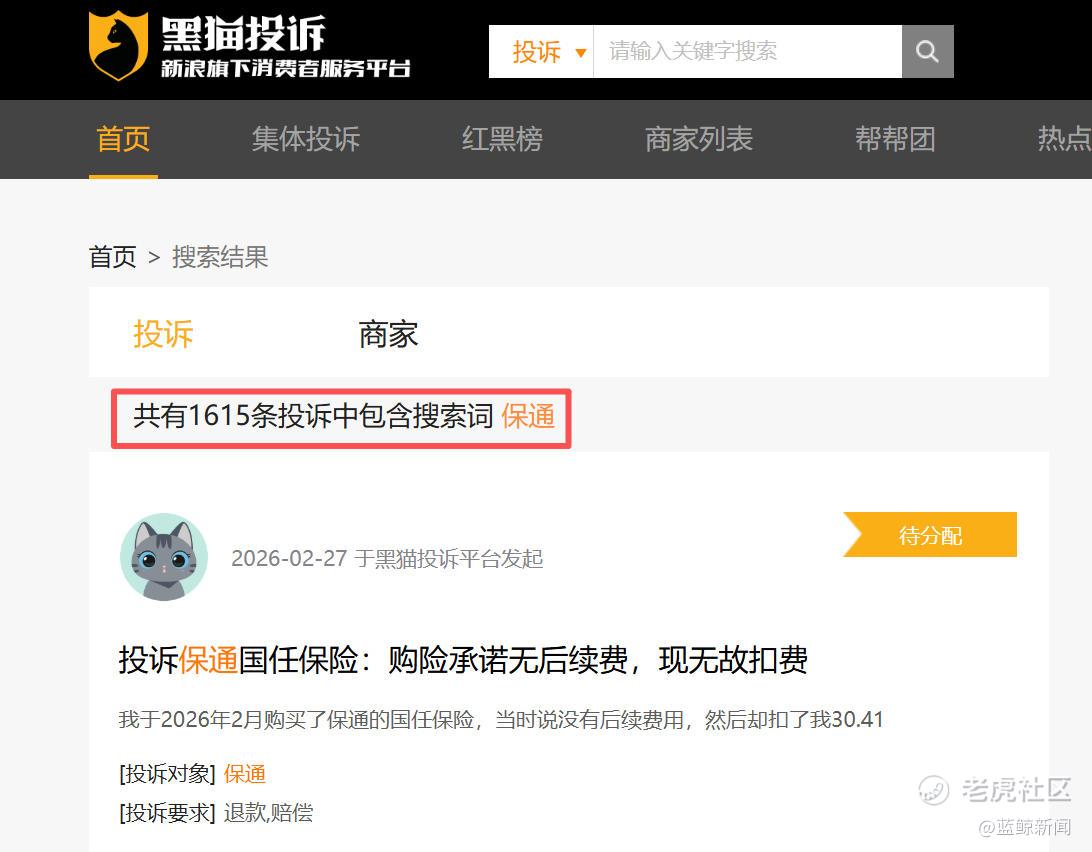1092x852 pixels.
Task: Switch to the 商家 results tab
Action: pyautogui.click(x=388, y=334)
